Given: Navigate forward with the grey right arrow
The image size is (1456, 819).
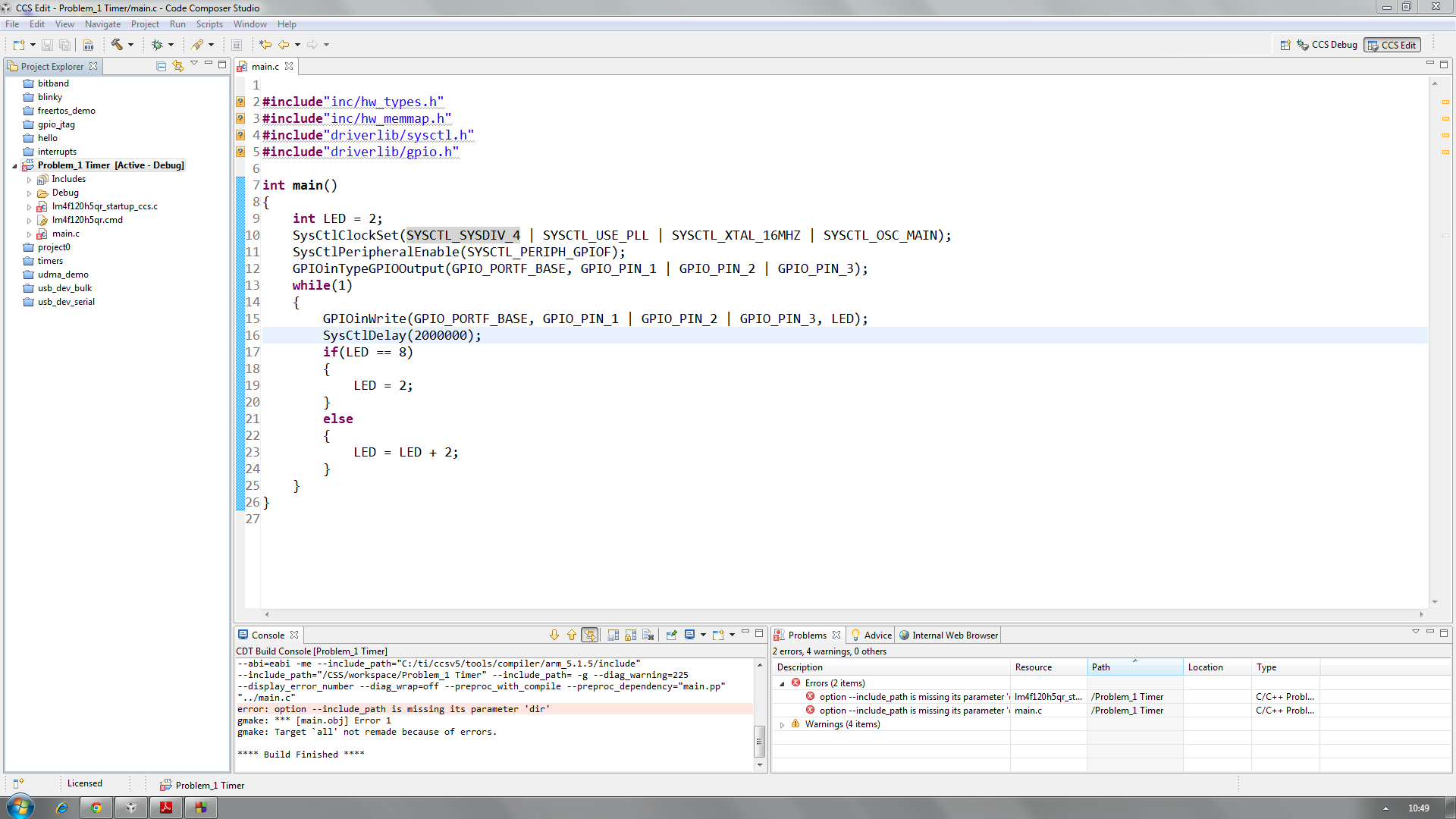Looking at the screenshot, I should (312, 45).
